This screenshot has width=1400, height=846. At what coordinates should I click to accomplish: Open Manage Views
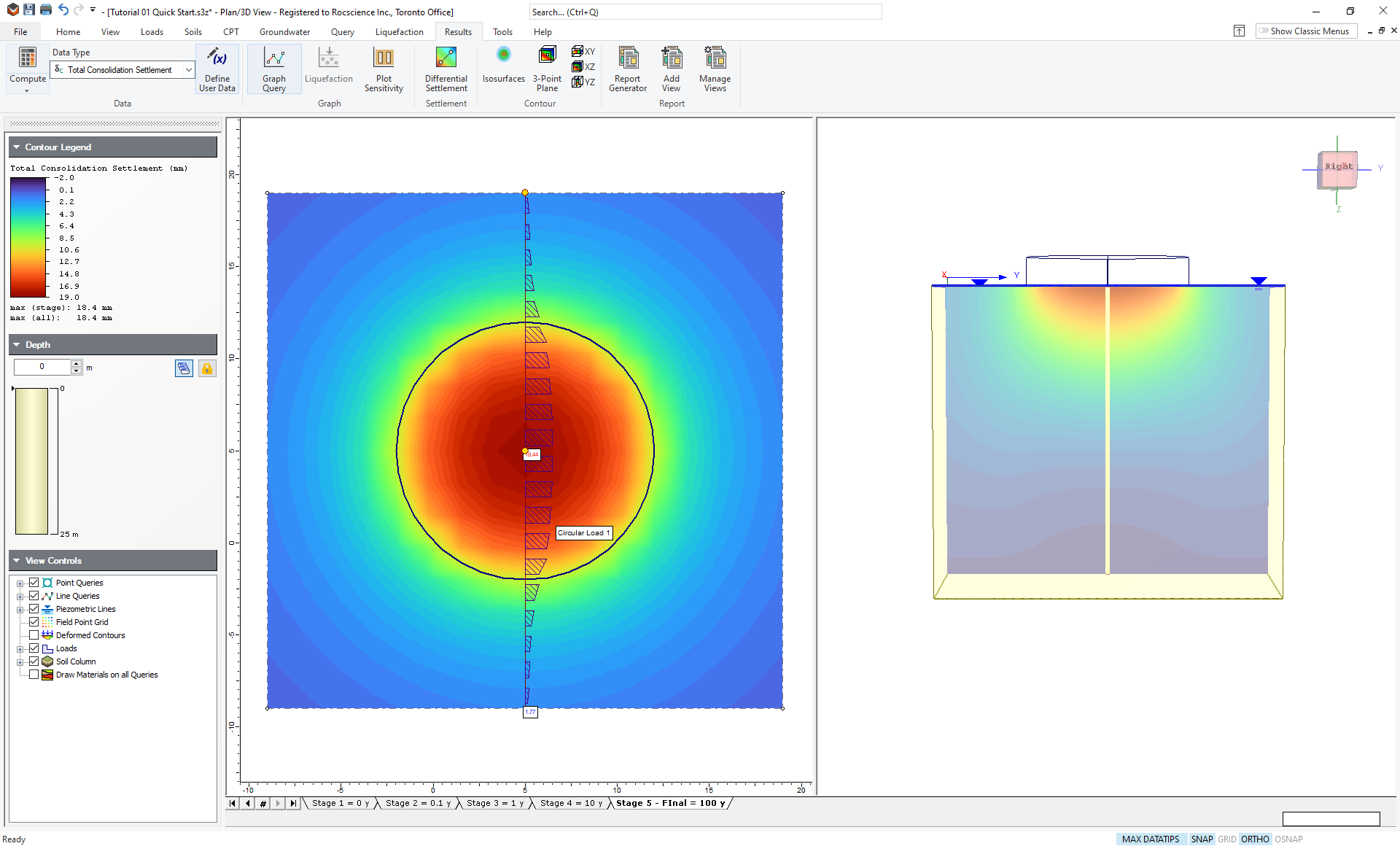coord(715,69)
